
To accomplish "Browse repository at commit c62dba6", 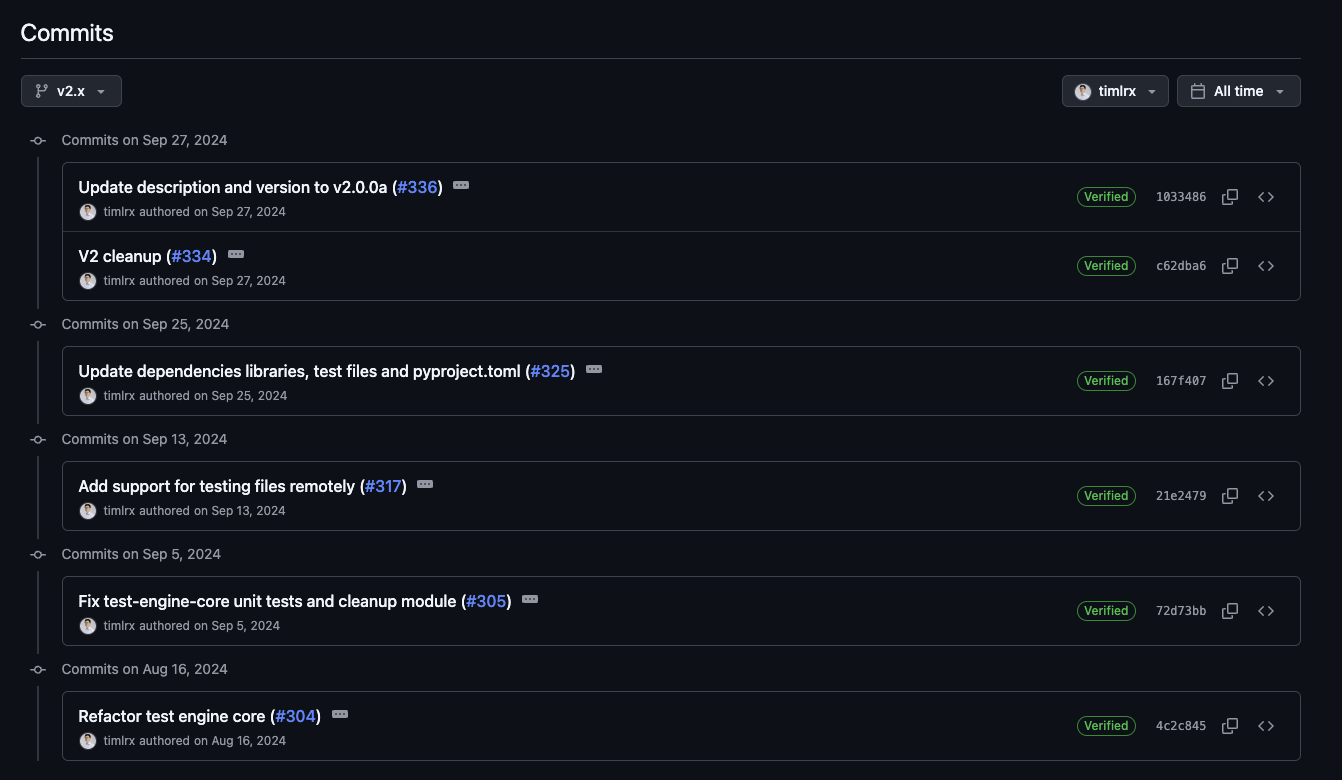I will tap(1266, 266).
